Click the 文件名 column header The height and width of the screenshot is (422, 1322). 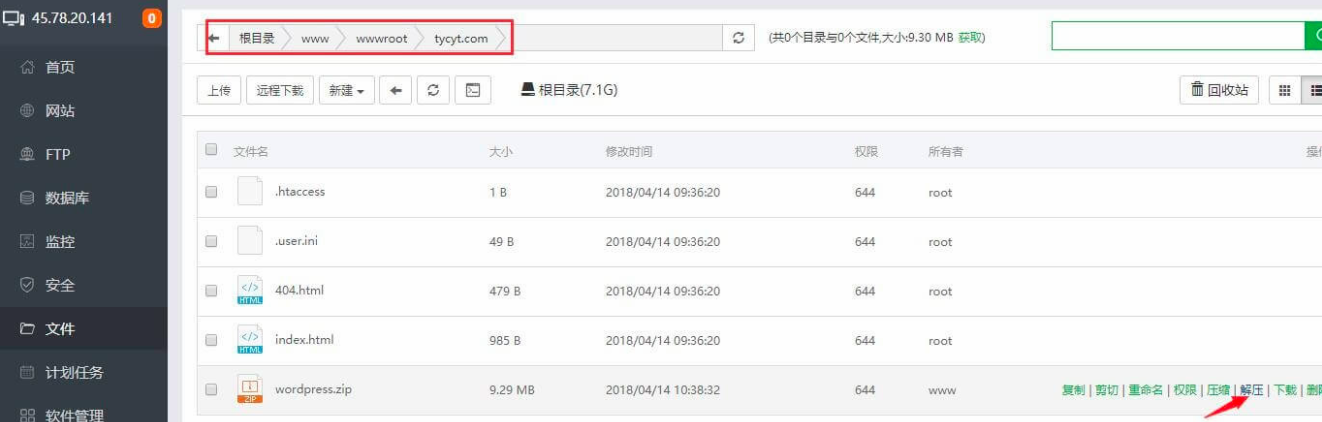pos(251,151)
